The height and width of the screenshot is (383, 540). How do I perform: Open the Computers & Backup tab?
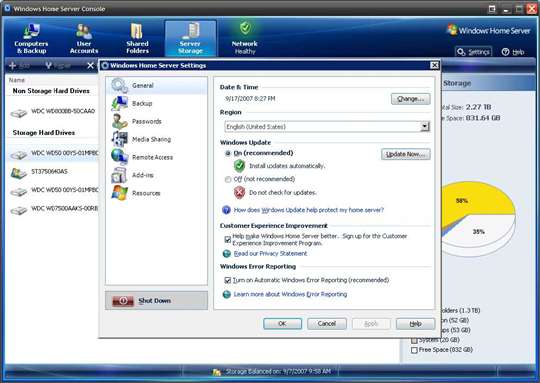[31, 38]
